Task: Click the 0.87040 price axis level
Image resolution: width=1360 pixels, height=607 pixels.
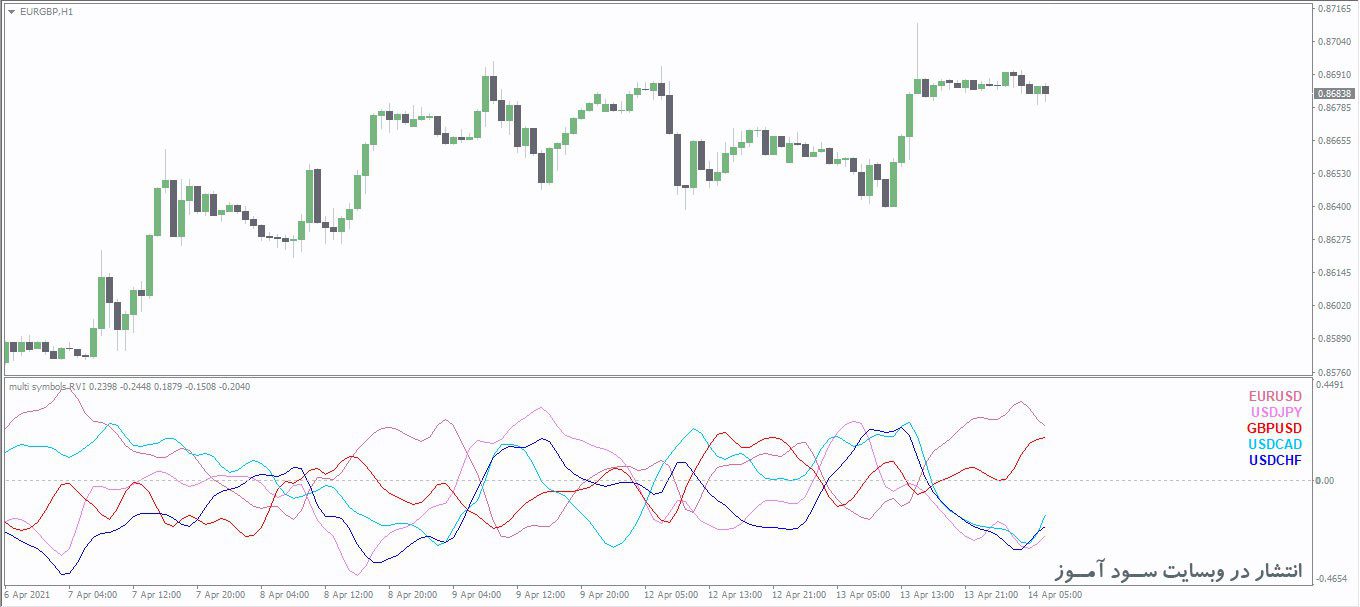Action: coord(1332,42)
